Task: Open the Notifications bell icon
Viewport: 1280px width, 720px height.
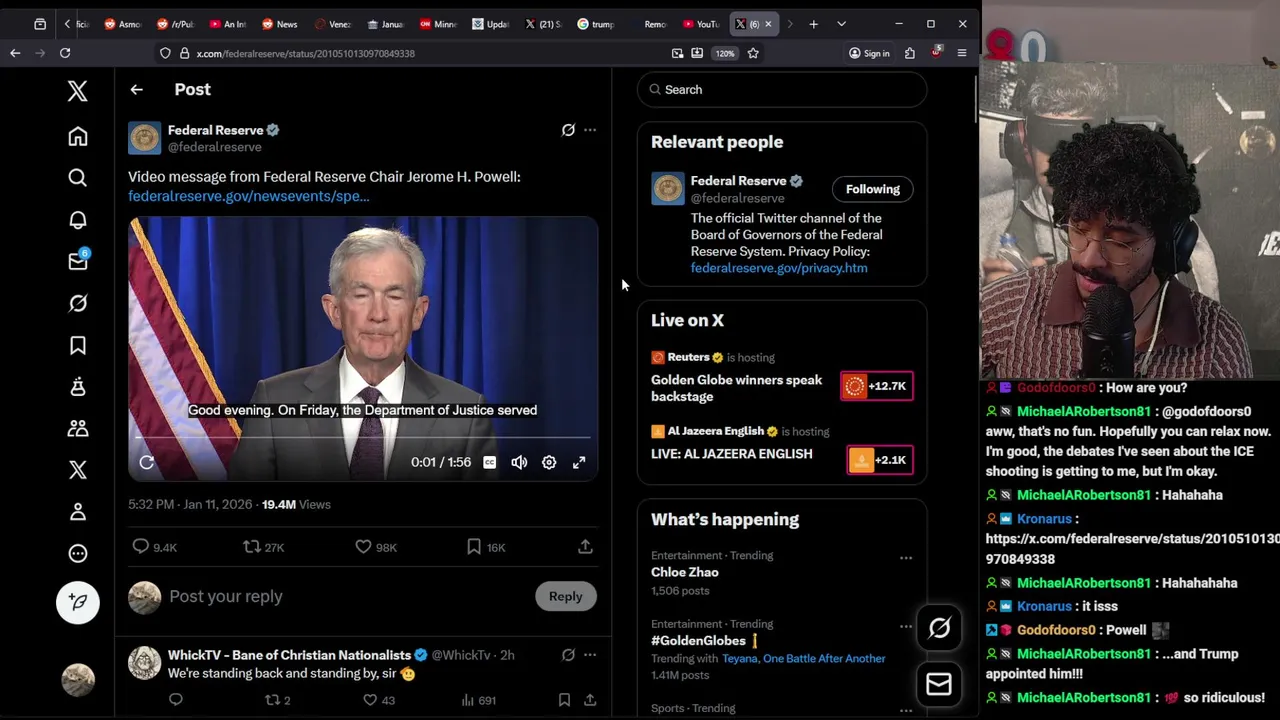Action: pos(78,220)
